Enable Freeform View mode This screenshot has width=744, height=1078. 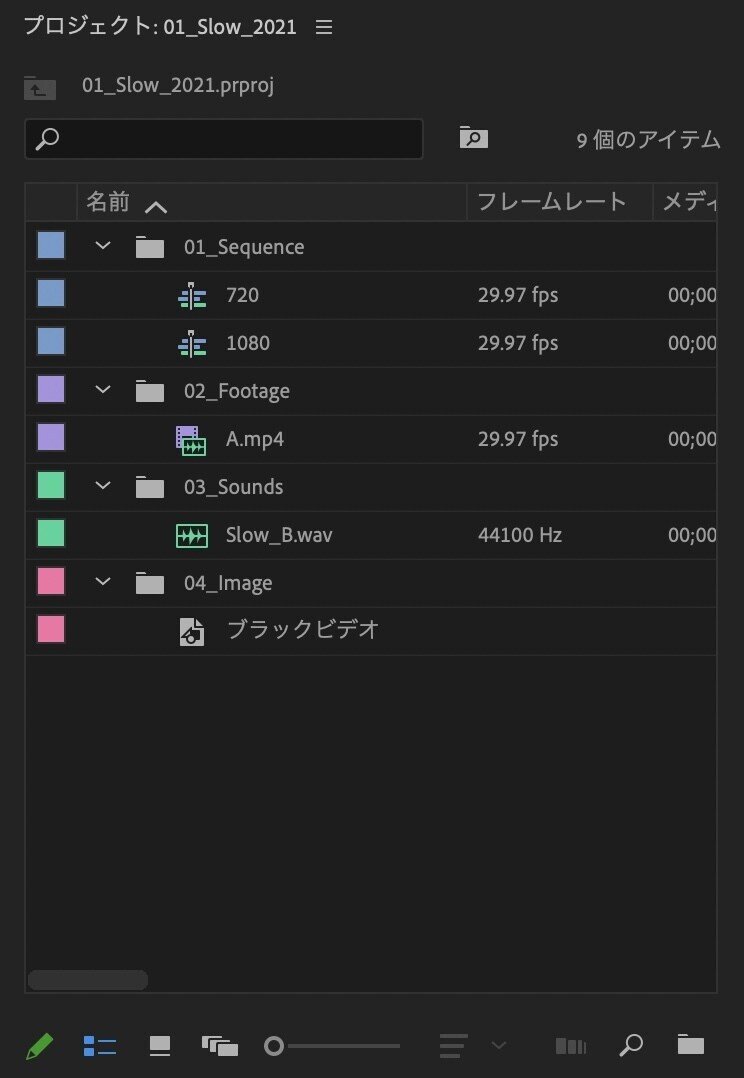[x=220, y=1046]
